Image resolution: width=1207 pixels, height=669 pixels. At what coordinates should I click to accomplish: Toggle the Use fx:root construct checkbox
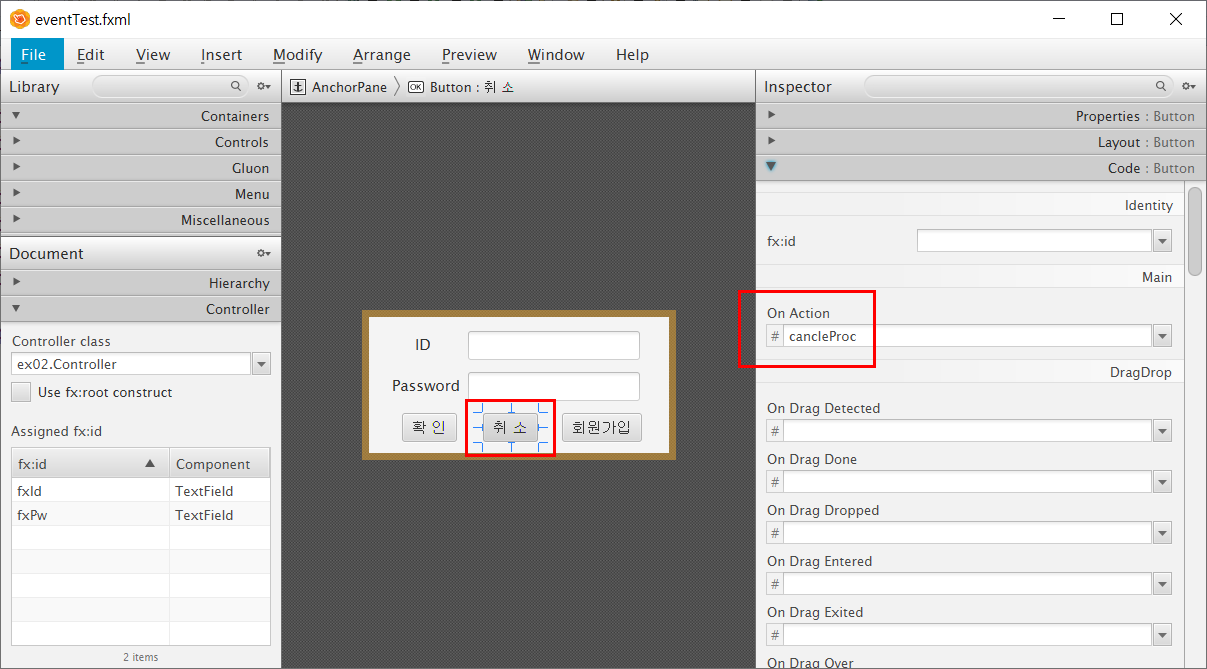coord(20,392)
